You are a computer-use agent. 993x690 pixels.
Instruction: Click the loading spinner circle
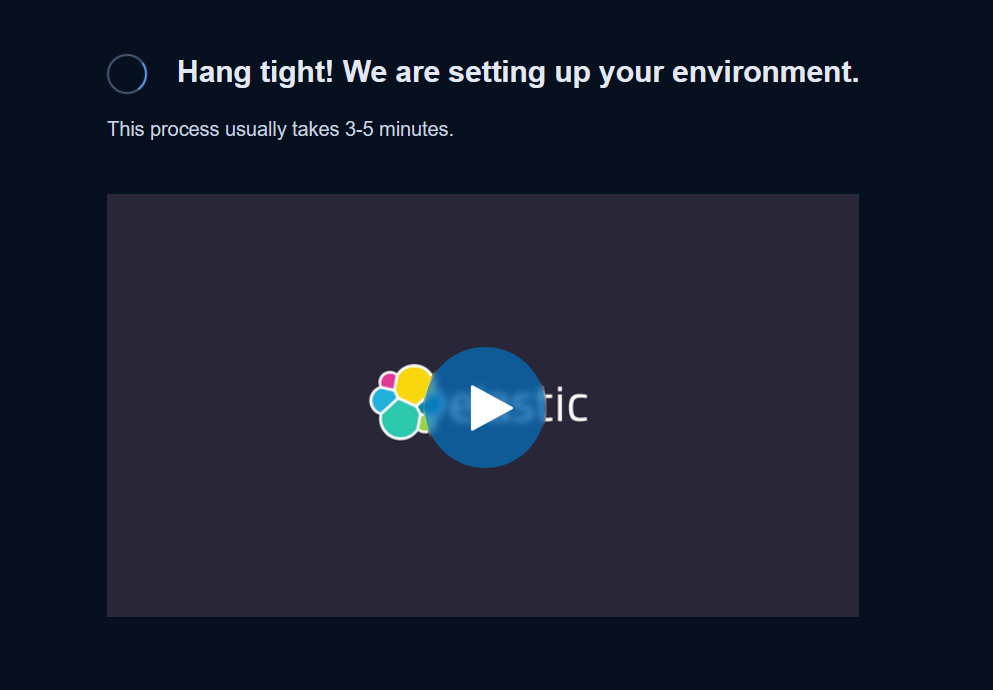tap(127, 74)
